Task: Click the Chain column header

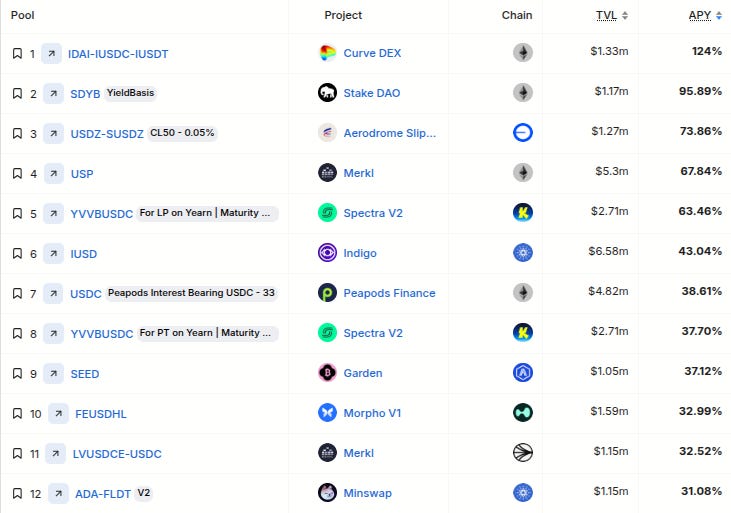Action: pyautogui.click(x=517, y=15)
